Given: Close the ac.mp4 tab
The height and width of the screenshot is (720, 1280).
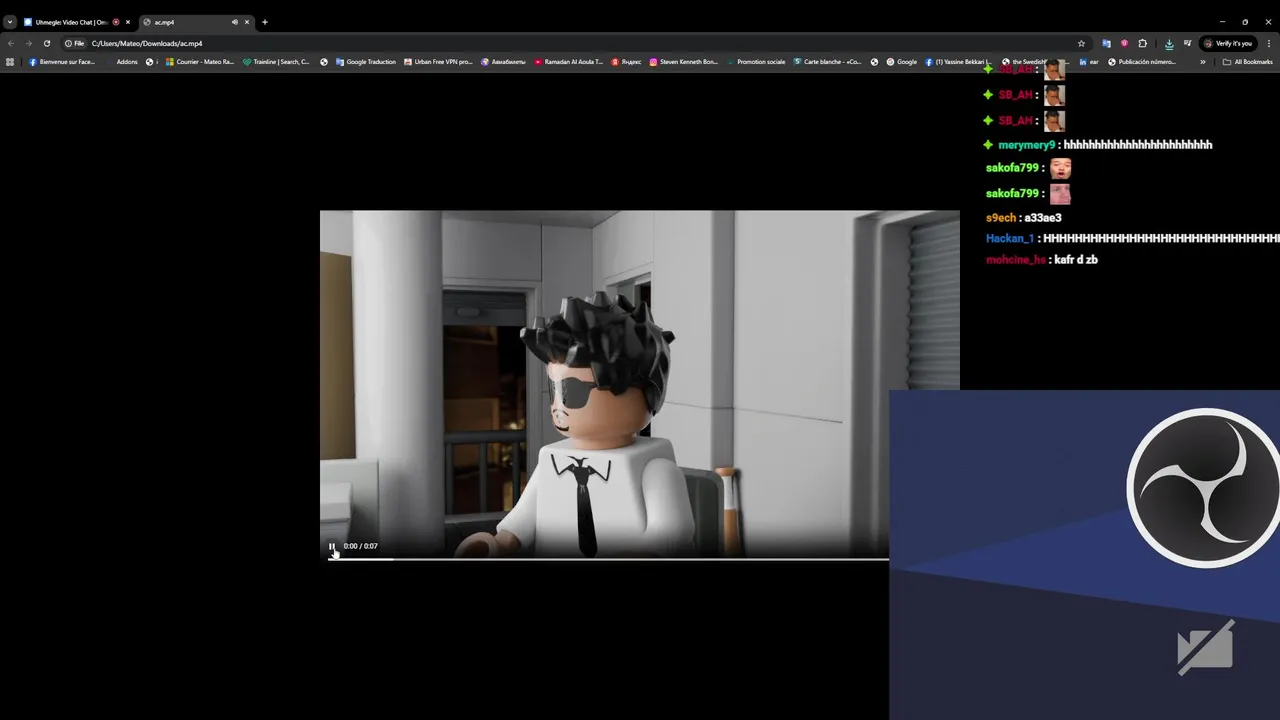Looking at the screenshot, I should point(247,22).
